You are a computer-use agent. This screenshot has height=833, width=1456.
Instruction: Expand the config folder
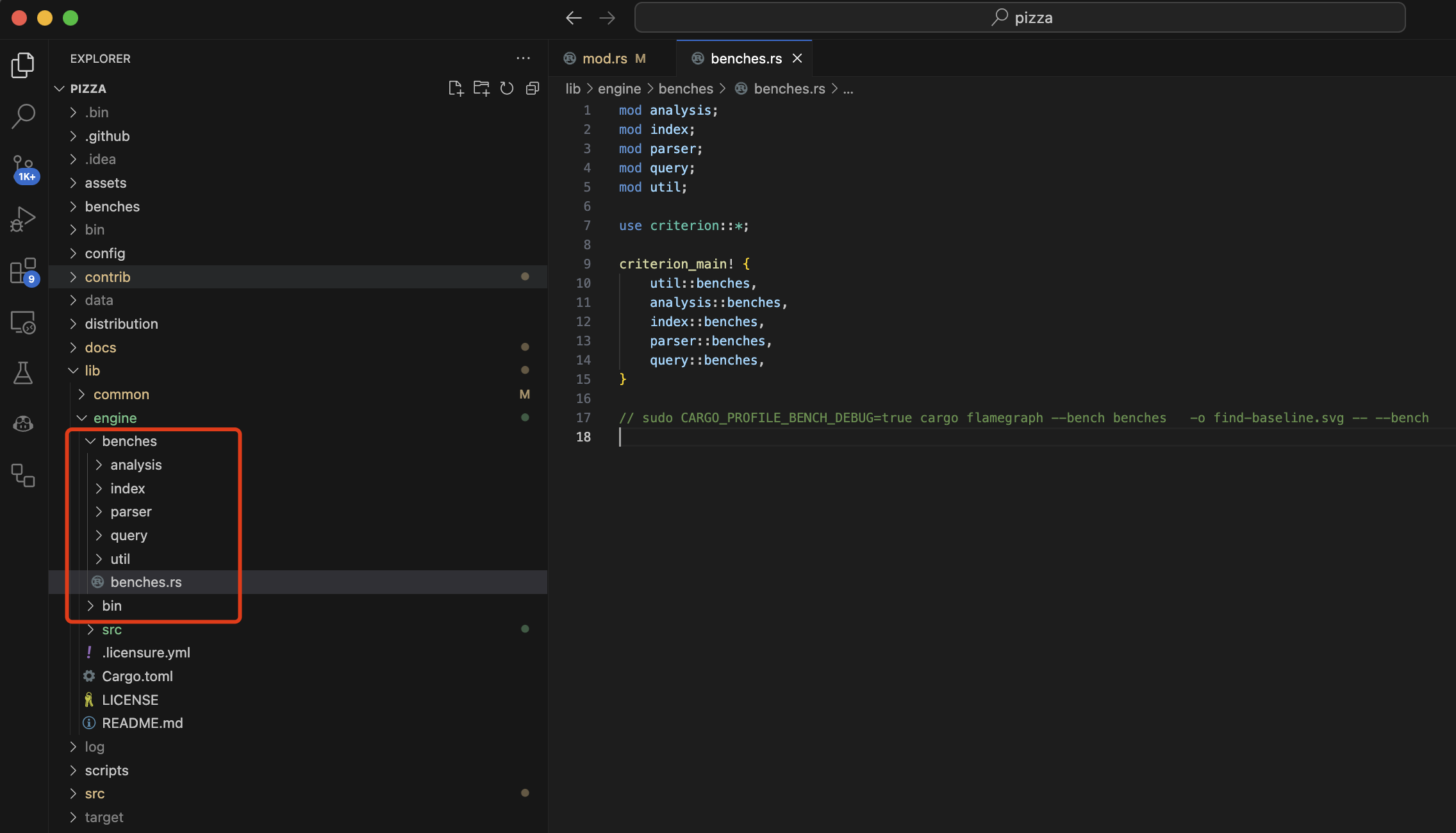(x=298, y=253)
